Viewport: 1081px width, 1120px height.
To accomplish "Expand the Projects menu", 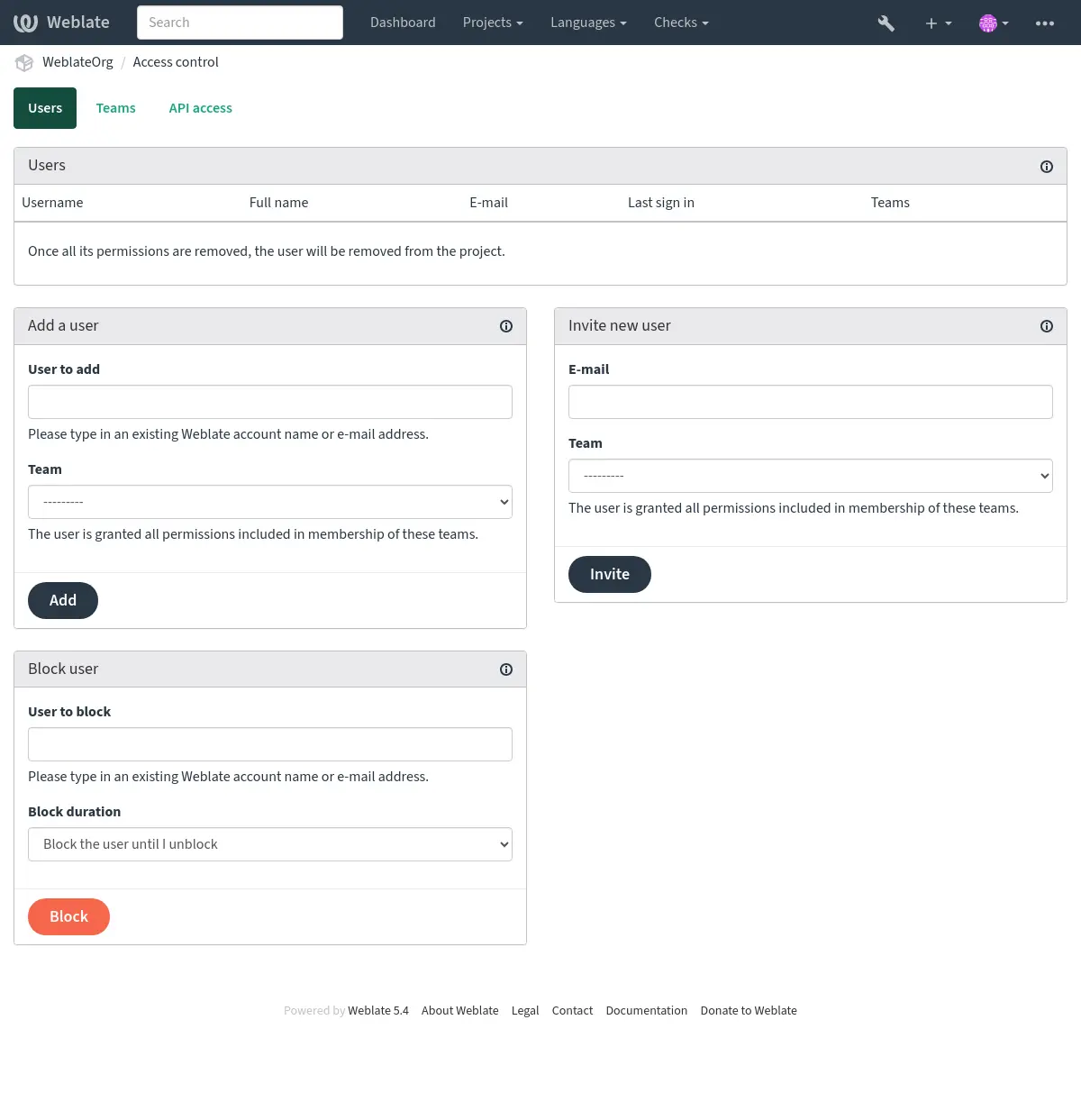I will (493, 23).
